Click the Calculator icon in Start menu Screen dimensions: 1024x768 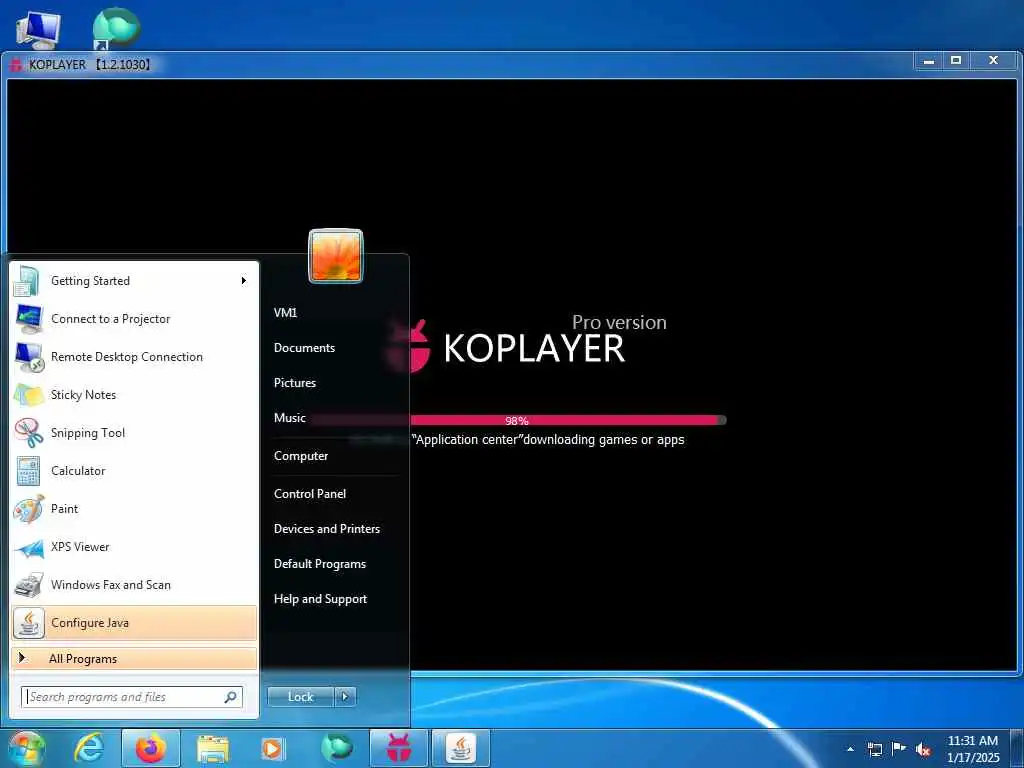click(x=29, y=471)
